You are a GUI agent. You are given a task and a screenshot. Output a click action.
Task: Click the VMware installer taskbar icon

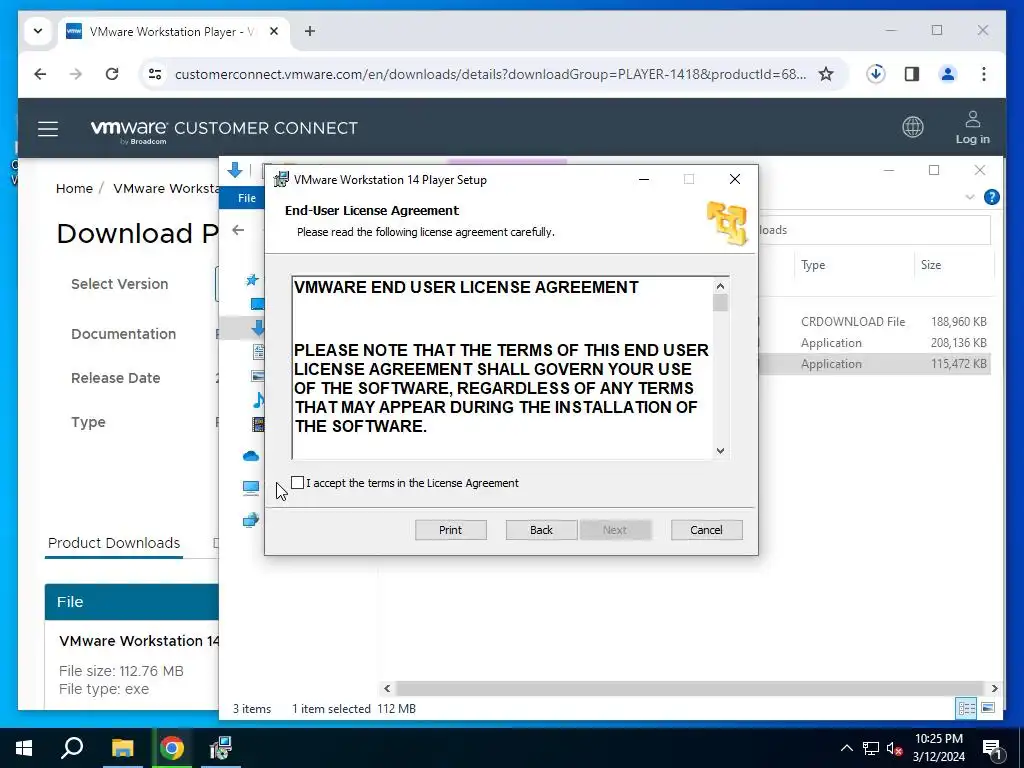[x=221, y=748]
